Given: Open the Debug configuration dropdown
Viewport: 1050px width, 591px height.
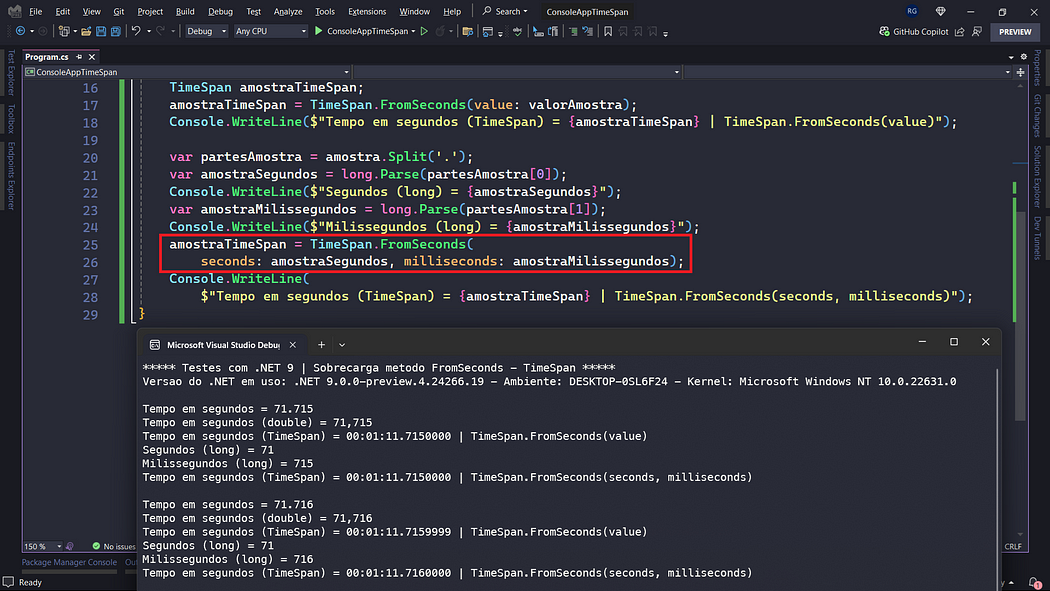Looking at the screenshot, I should pyautogui.click(x=206, y=31).
